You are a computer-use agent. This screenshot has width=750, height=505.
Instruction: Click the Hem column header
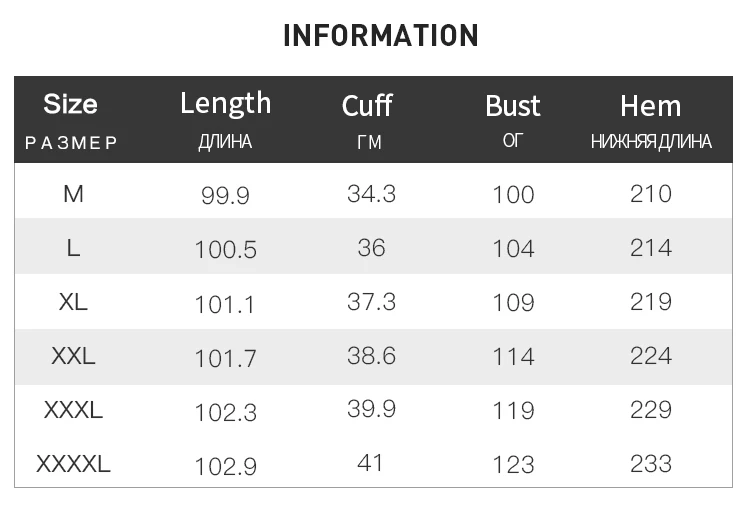(650, 106)
